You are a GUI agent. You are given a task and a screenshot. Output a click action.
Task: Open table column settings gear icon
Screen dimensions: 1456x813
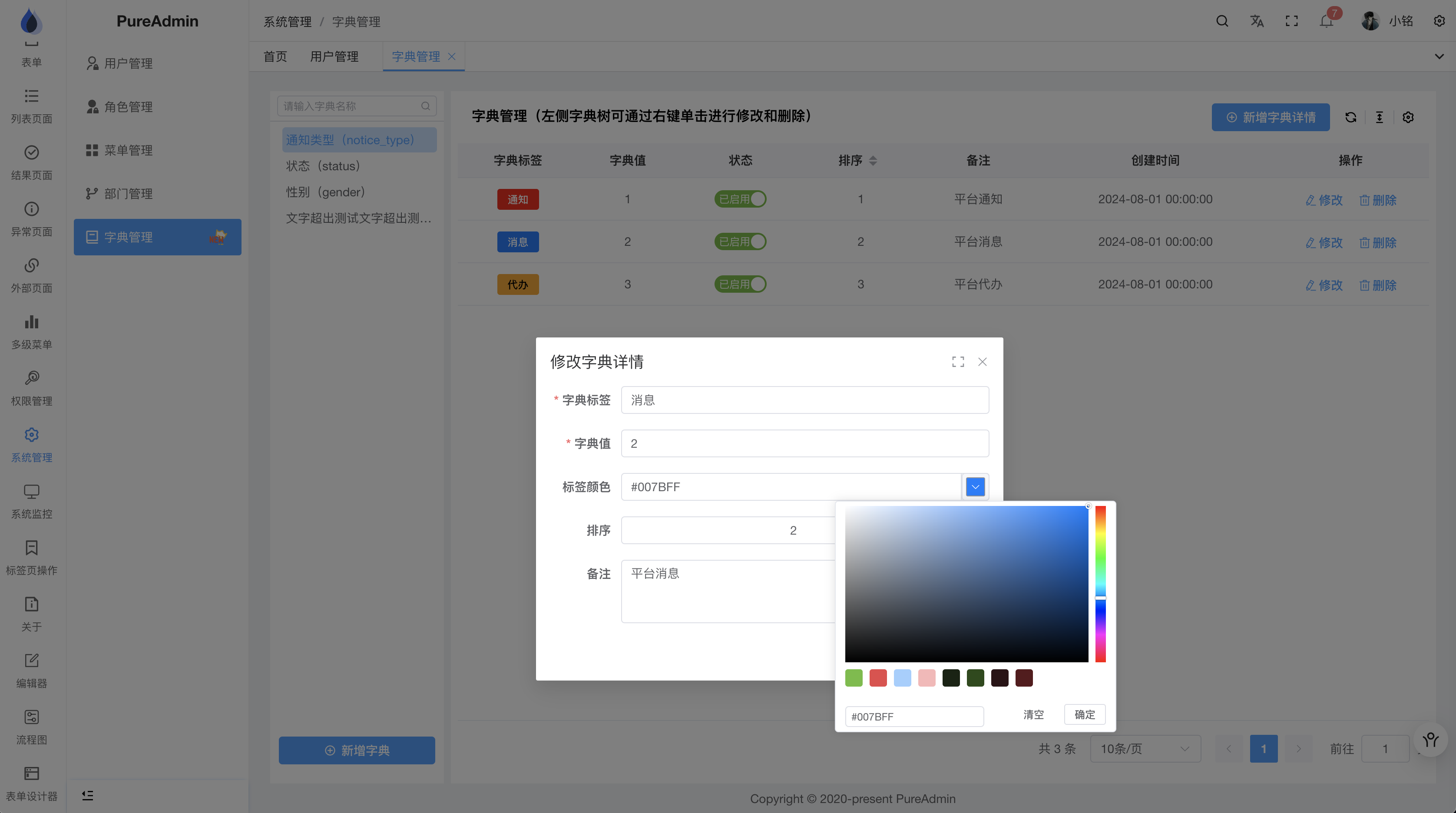coord(1408,117)
